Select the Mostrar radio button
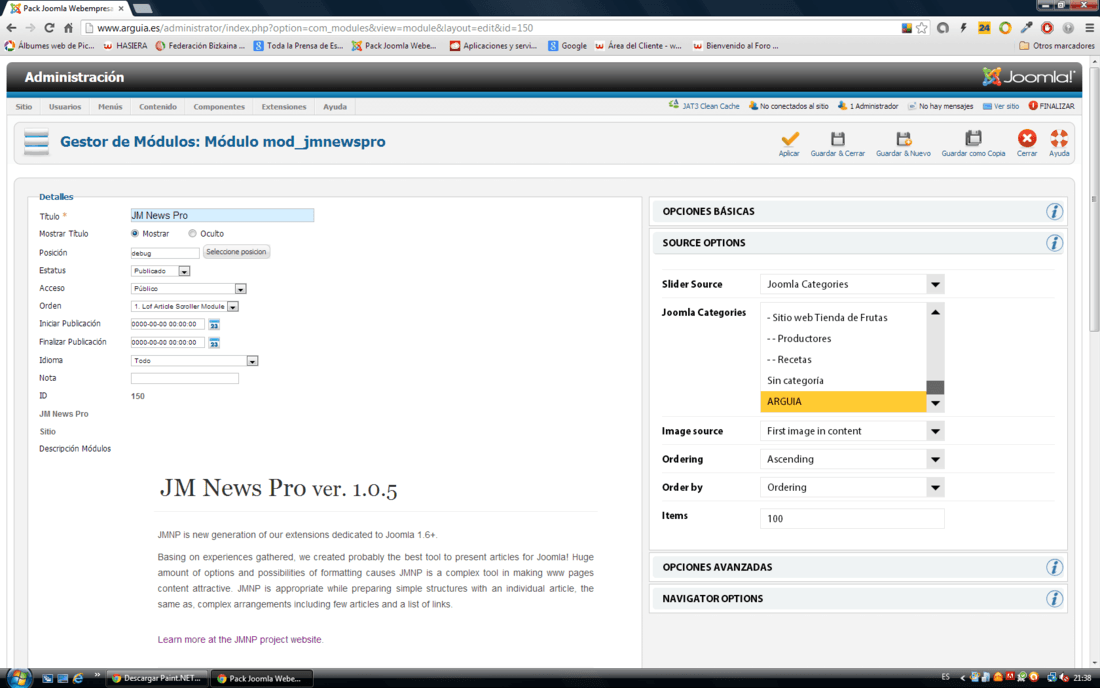 pos(135,234)
